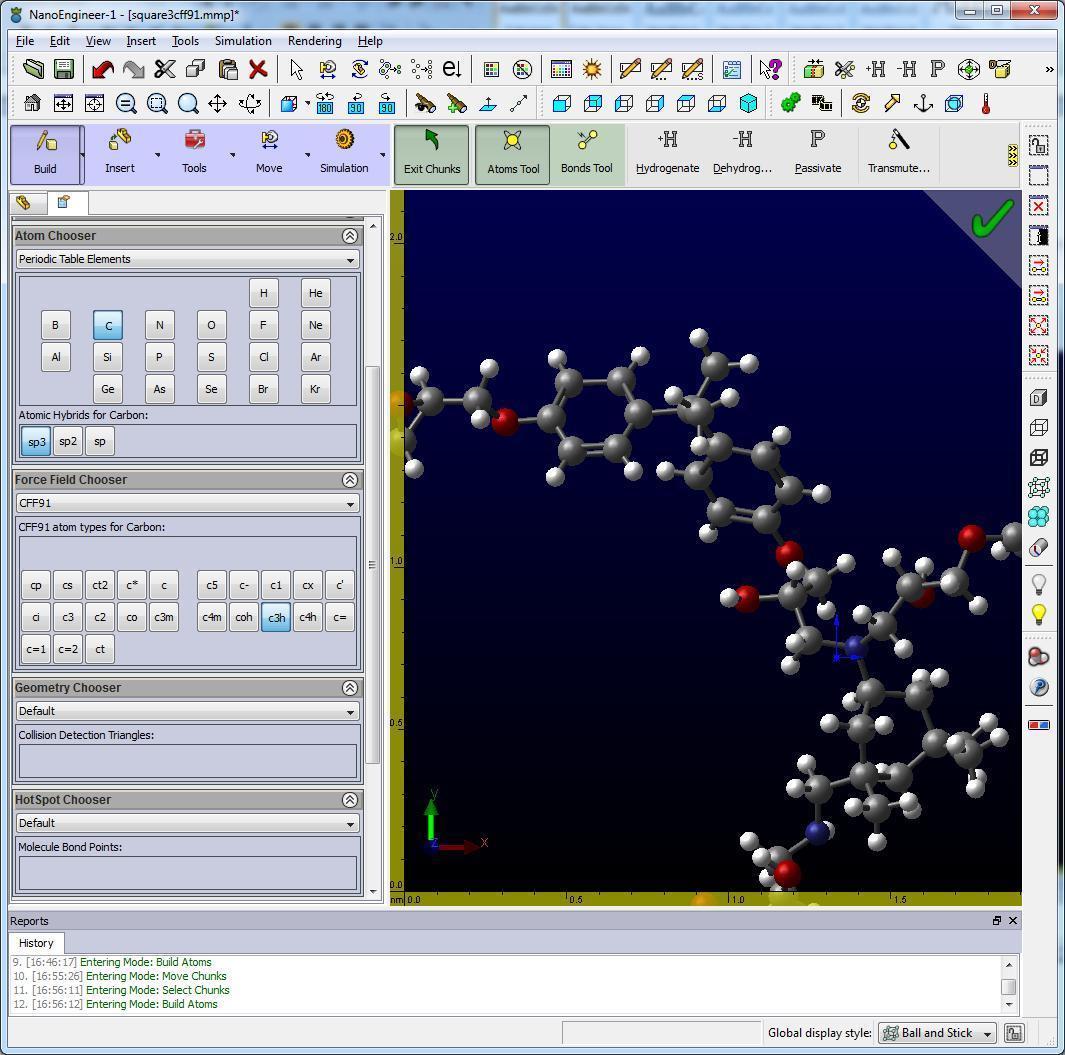Viewport: 1065px width, 1055px height.
Task: Click the coh atom type button
Action: click(x=244, y=617)
